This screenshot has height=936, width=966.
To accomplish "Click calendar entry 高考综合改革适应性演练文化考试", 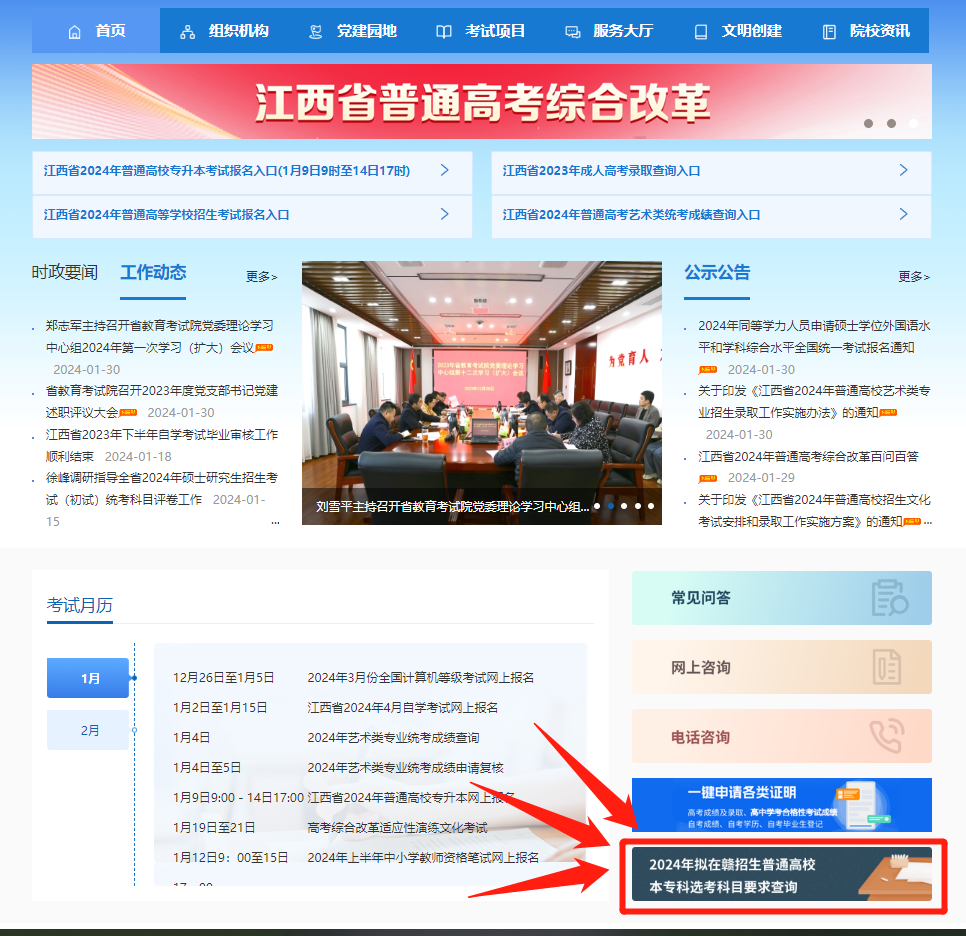I will click(397, 828).
